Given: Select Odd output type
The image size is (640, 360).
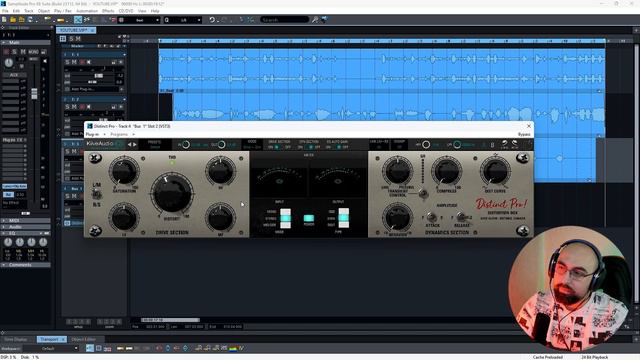Looking at the screenshot, I should pos(344,211).
